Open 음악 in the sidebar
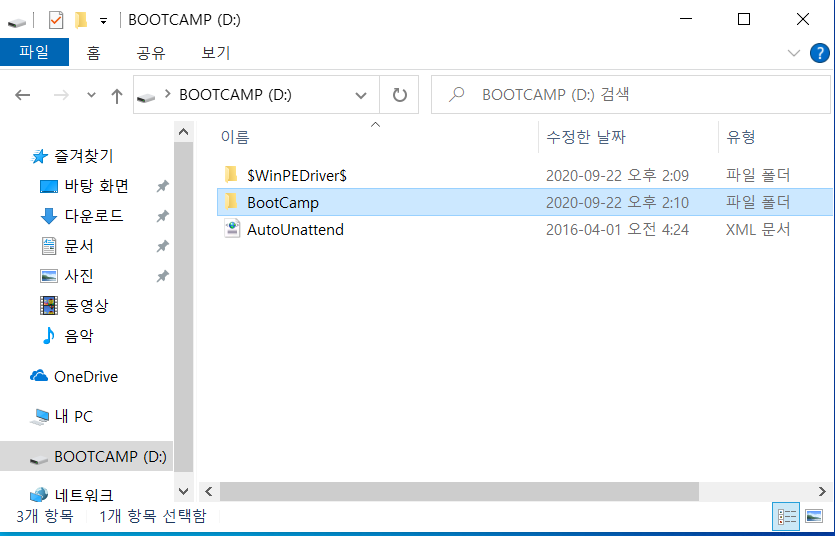This screenshot has height=536, width=835. (79, 335)
